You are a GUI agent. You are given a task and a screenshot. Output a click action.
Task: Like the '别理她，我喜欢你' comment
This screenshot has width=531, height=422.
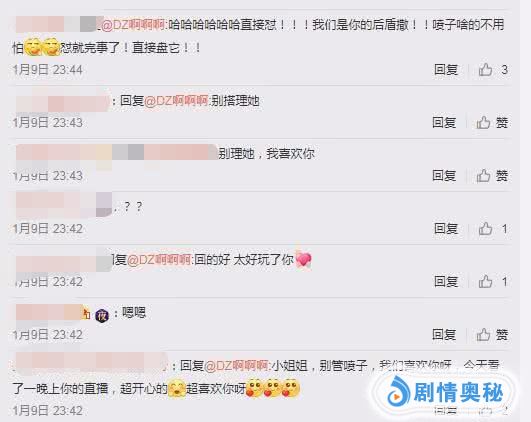click(x=483, y=176)
